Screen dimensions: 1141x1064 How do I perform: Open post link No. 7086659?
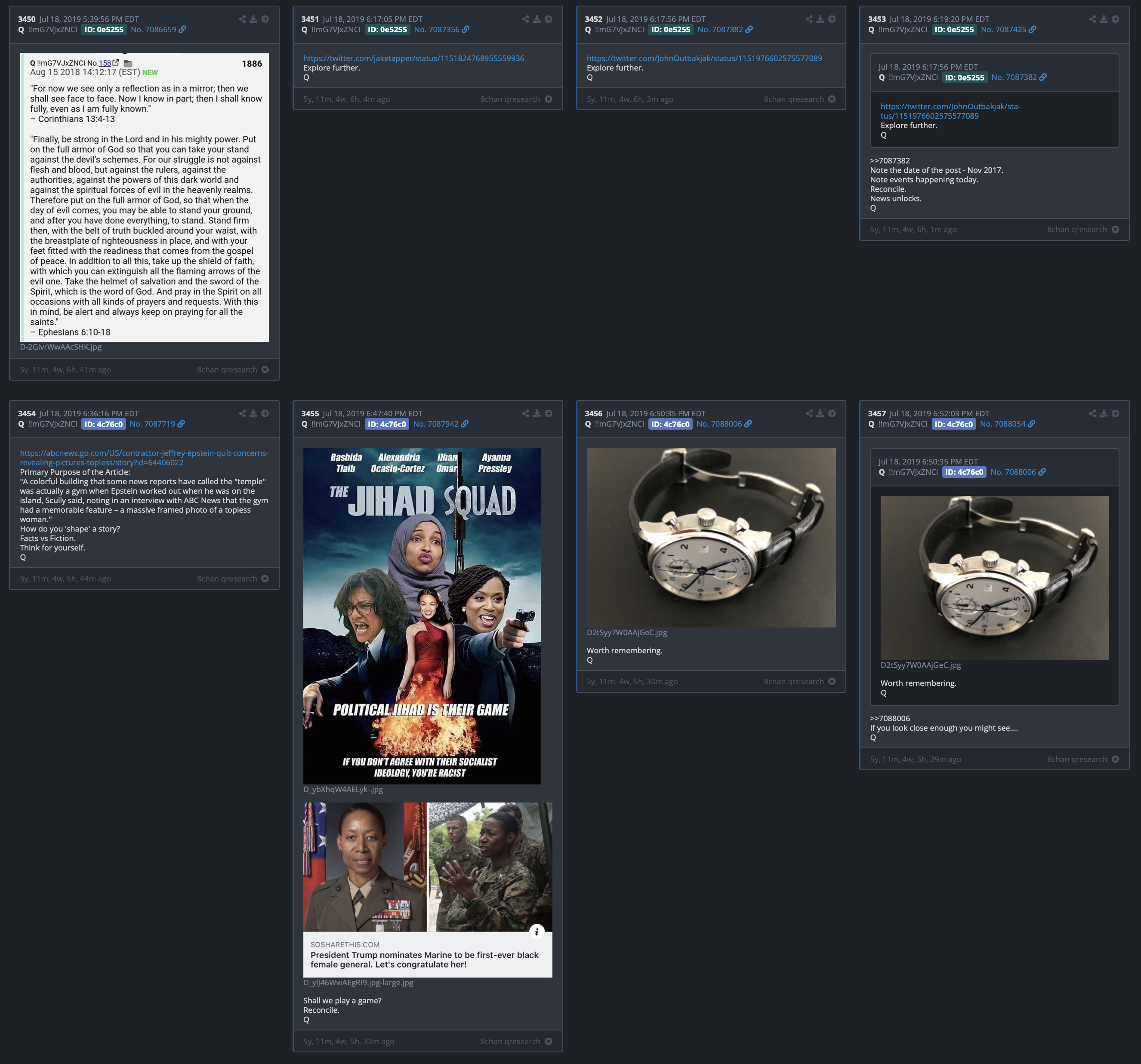[158, 30]
